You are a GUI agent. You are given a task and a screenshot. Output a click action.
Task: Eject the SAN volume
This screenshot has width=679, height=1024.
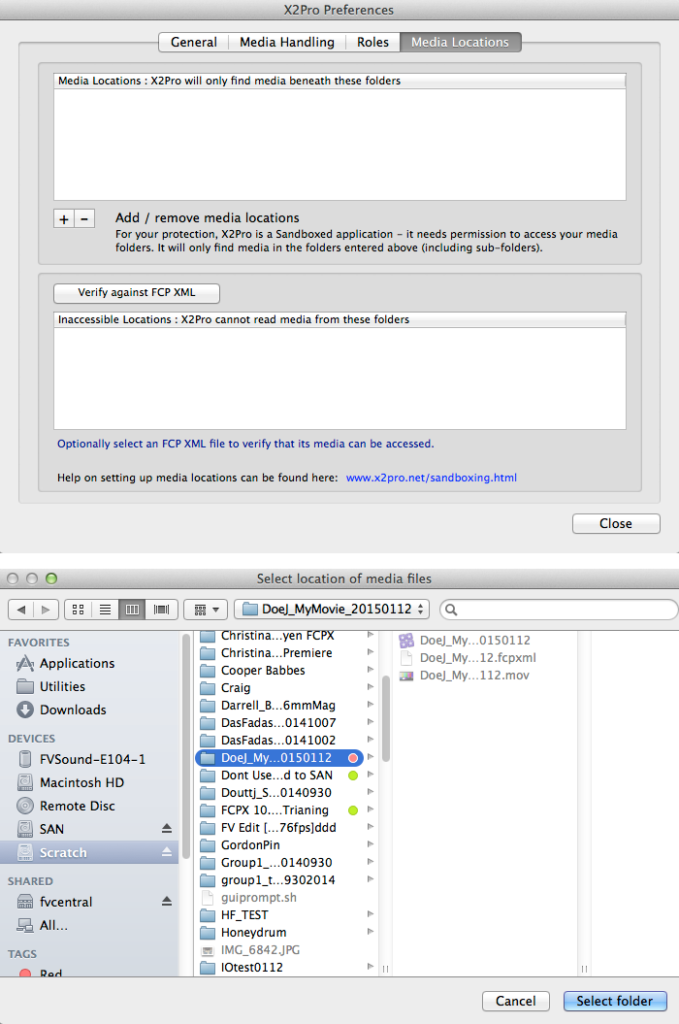click(166, 829)
